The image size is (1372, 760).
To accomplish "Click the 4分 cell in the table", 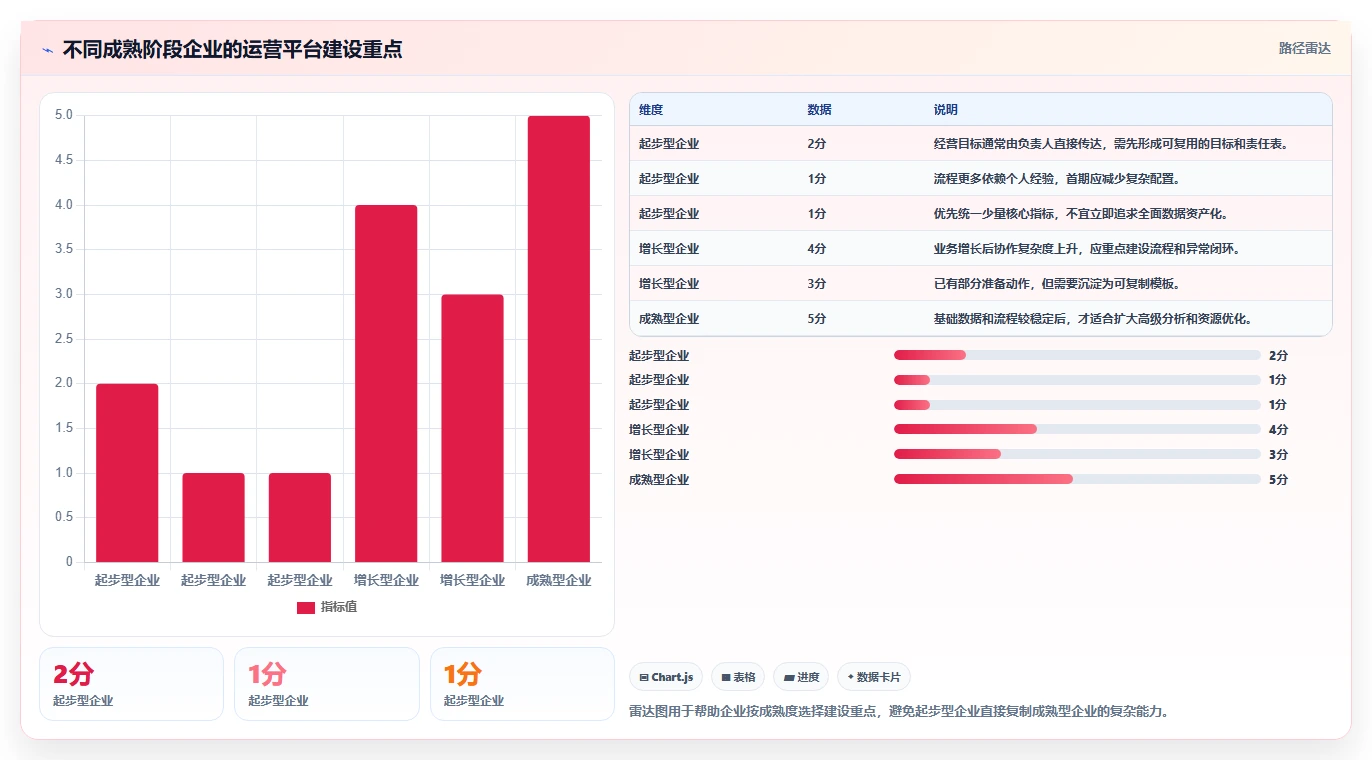I will point(817,249).
